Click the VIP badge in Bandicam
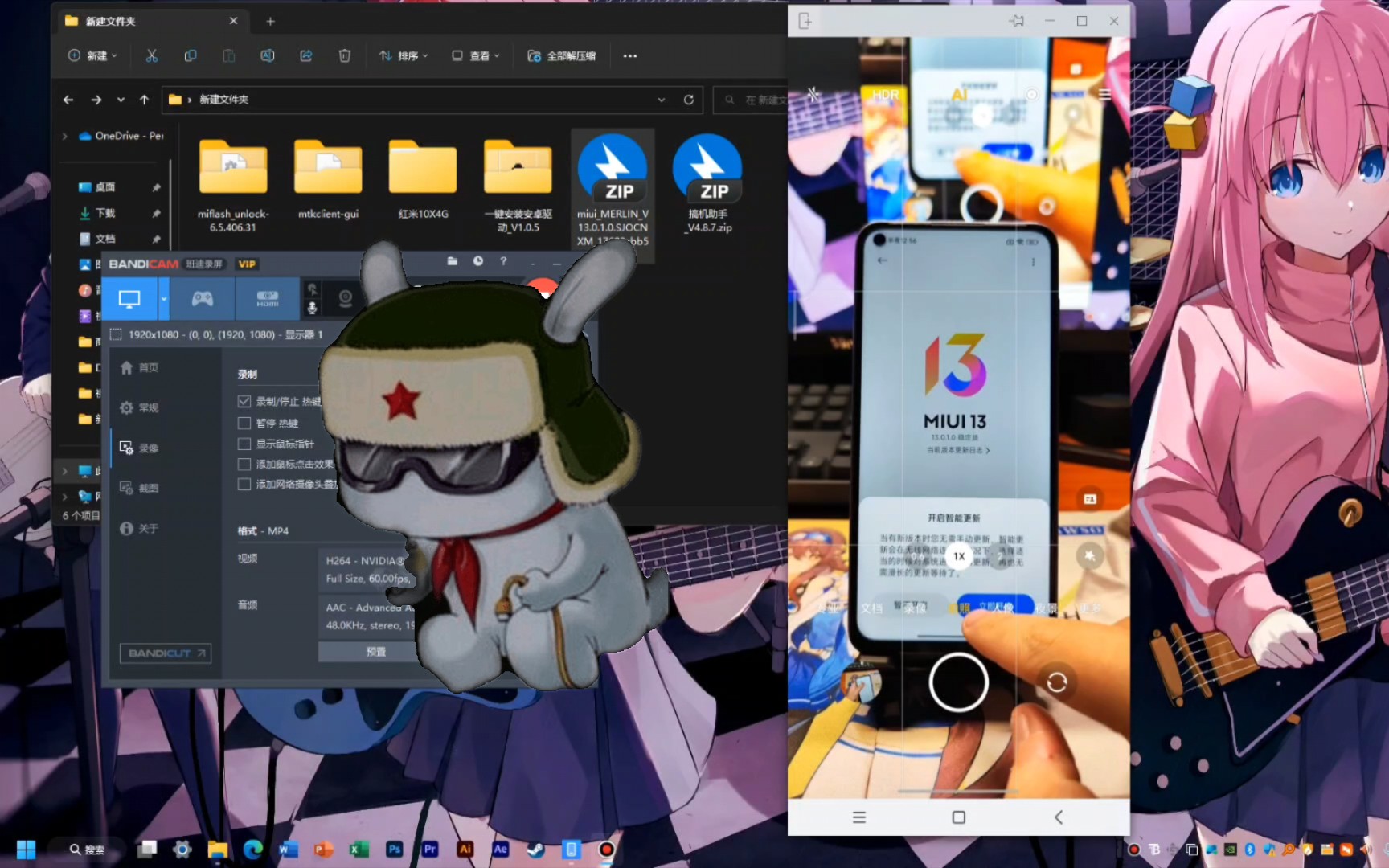 click(x=247, y=264)
